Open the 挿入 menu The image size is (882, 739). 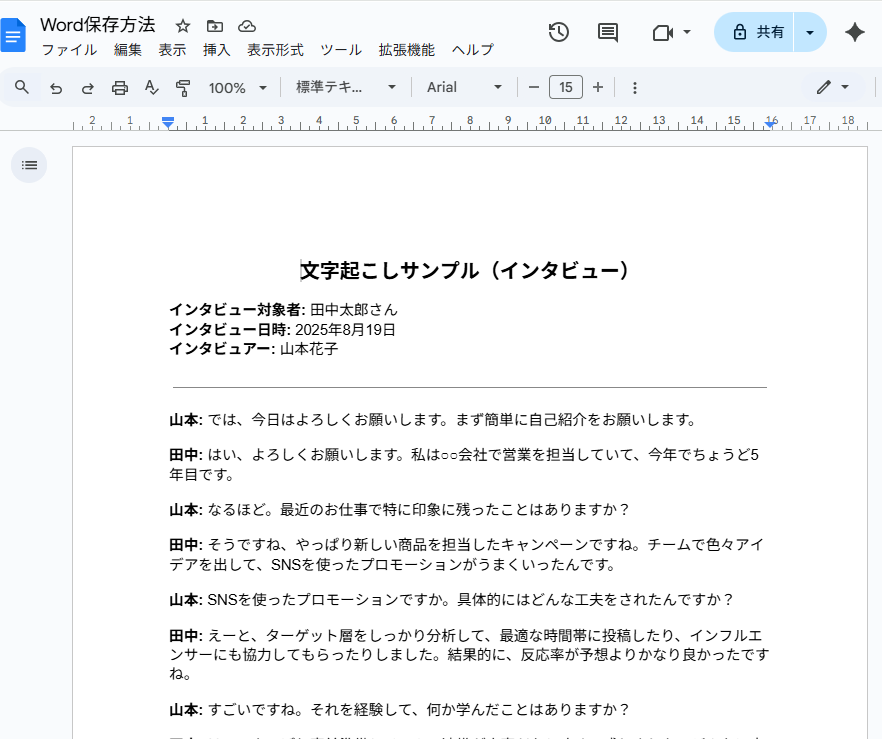point(217,50)
